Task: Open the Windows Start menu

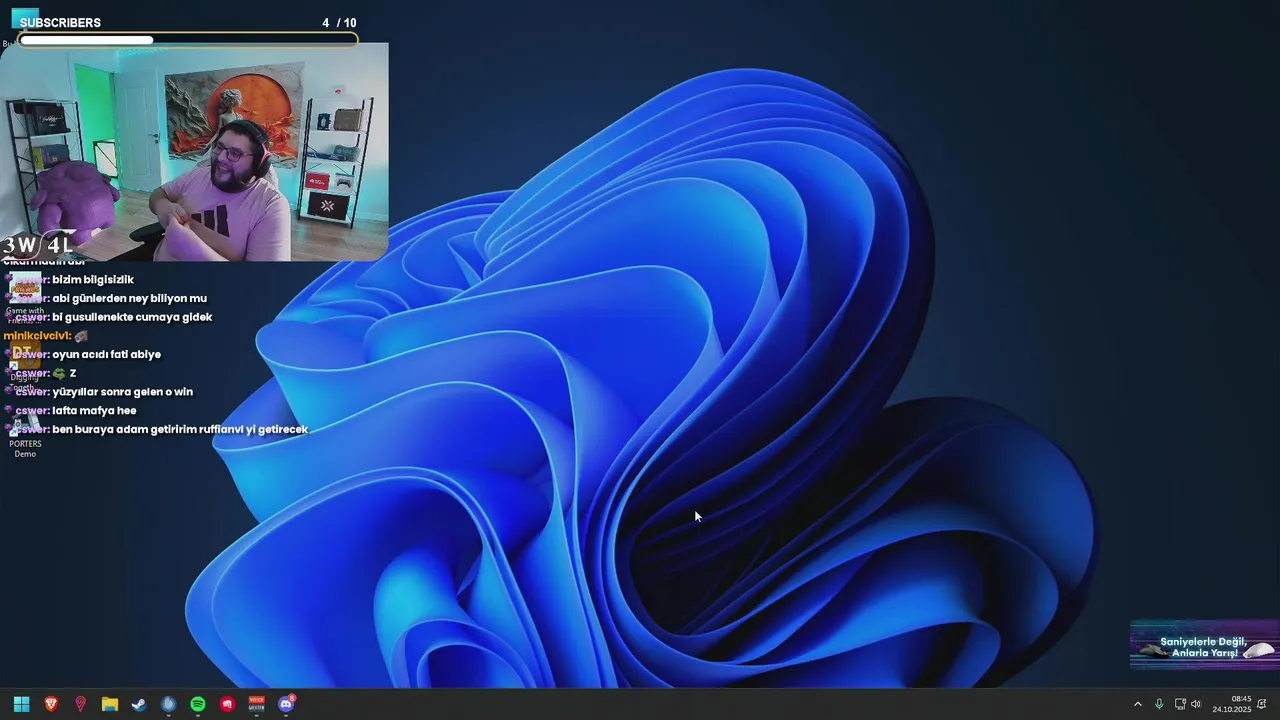Action: coord(21,704)
